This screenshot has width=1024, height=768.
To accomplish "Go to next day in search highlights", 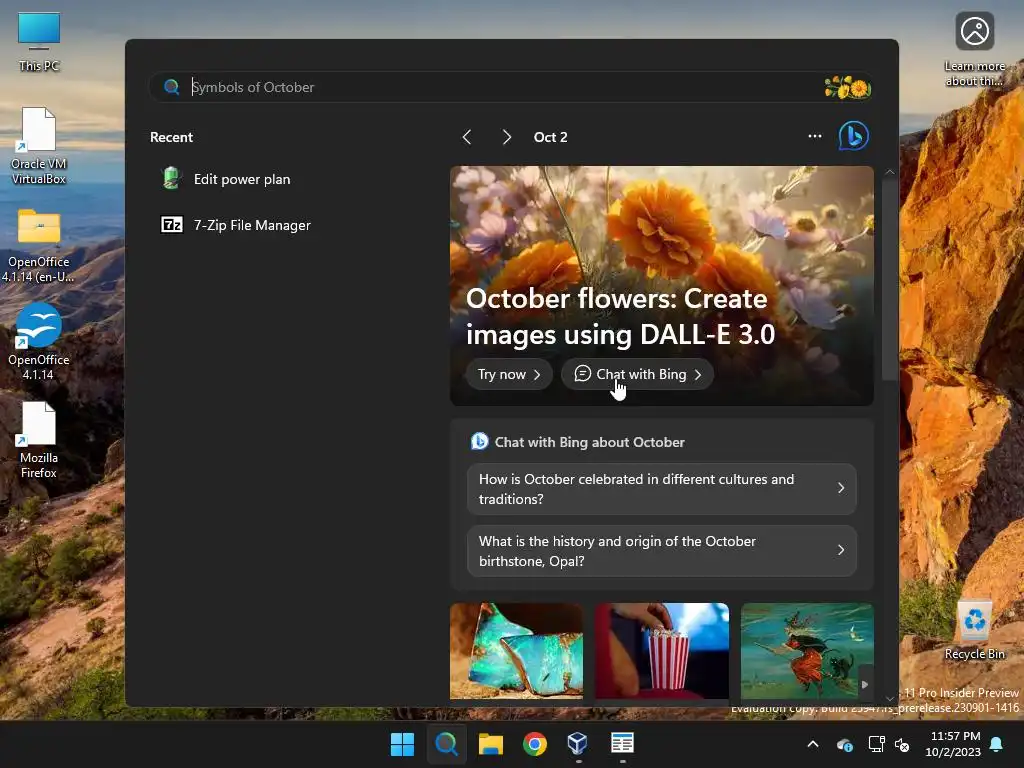I will (507, 137).
